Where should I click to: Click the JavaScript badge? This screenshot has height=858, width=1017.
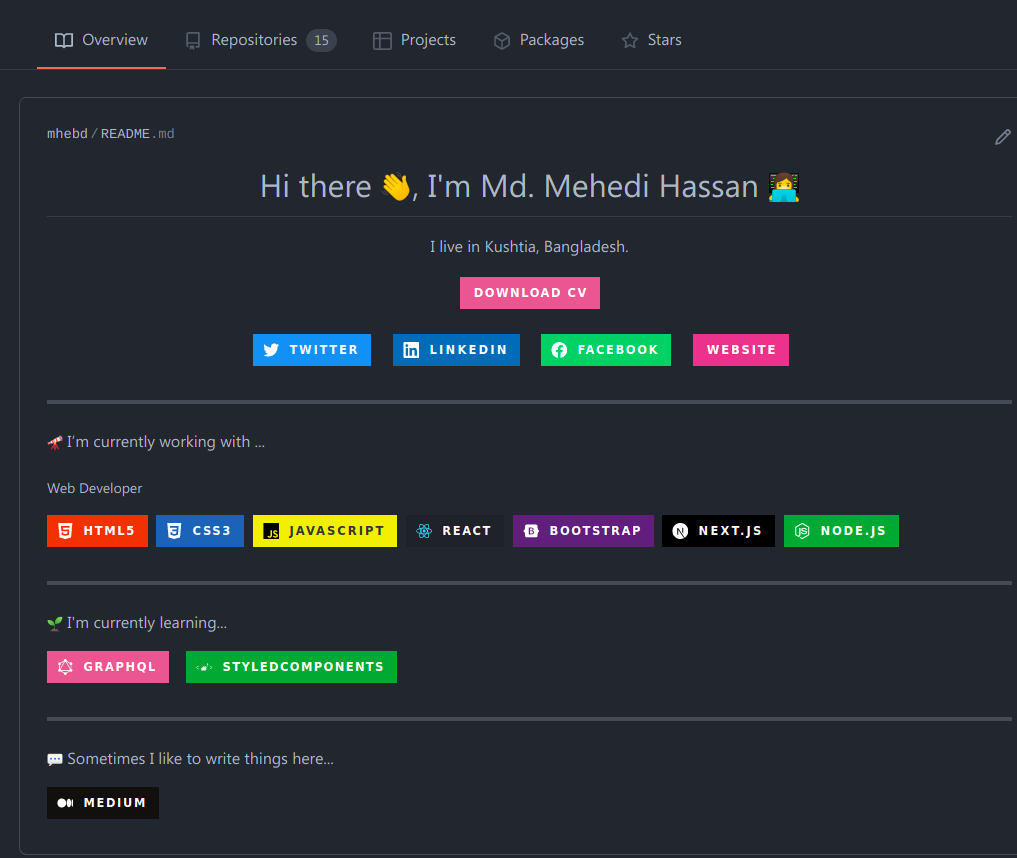(x=325, y=531)
